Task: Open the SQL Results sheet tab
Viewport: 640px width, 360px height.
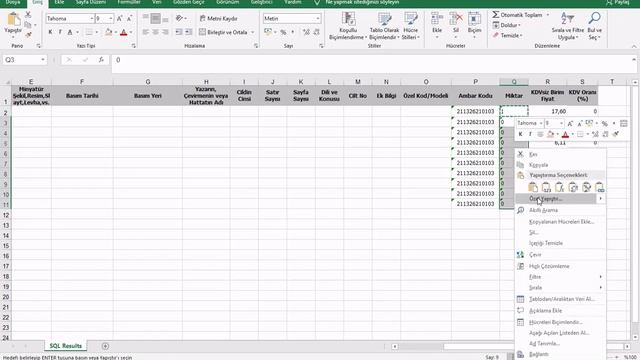Action: pyautogui.click(x=65, y=346)
